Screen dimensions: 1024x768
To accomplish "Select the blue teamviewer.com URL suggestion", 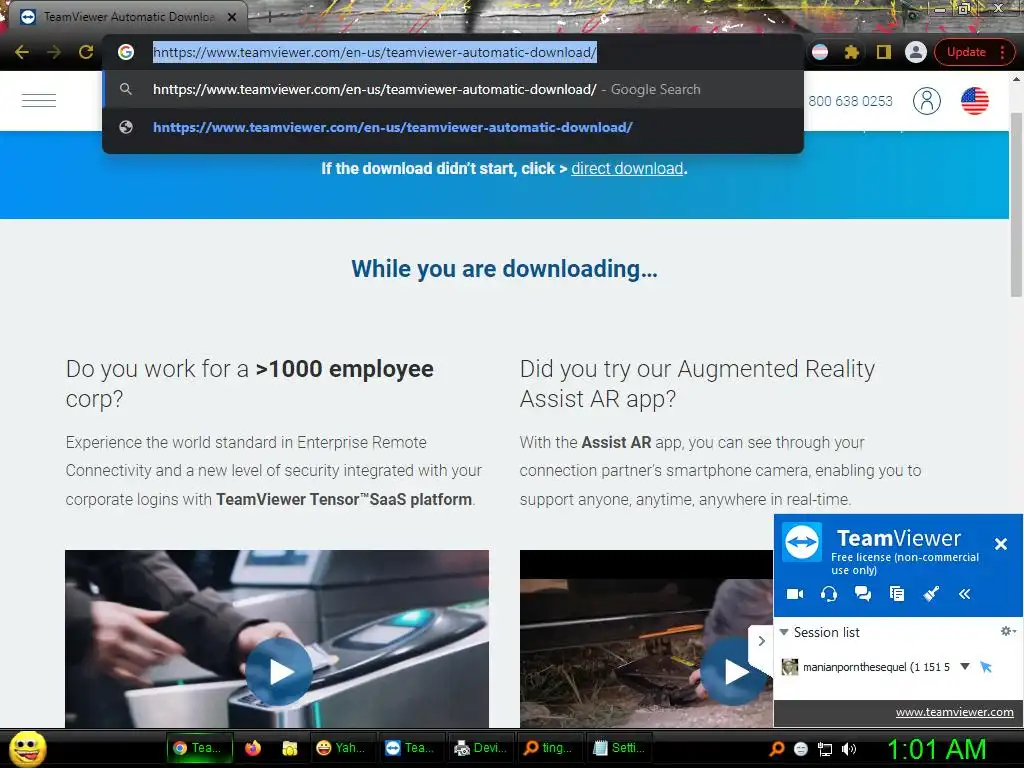I will coord(453,127).
